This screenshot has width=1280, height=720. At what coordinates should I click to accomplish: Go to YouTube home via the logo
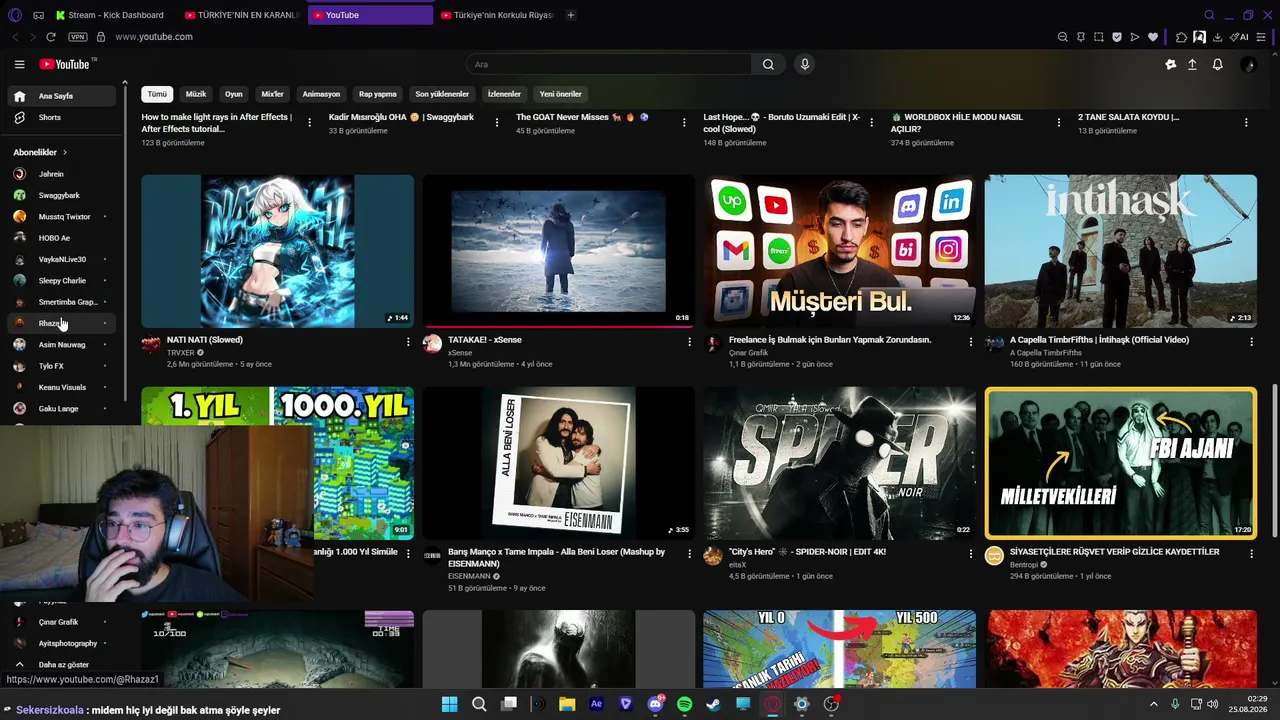[66, 64]
